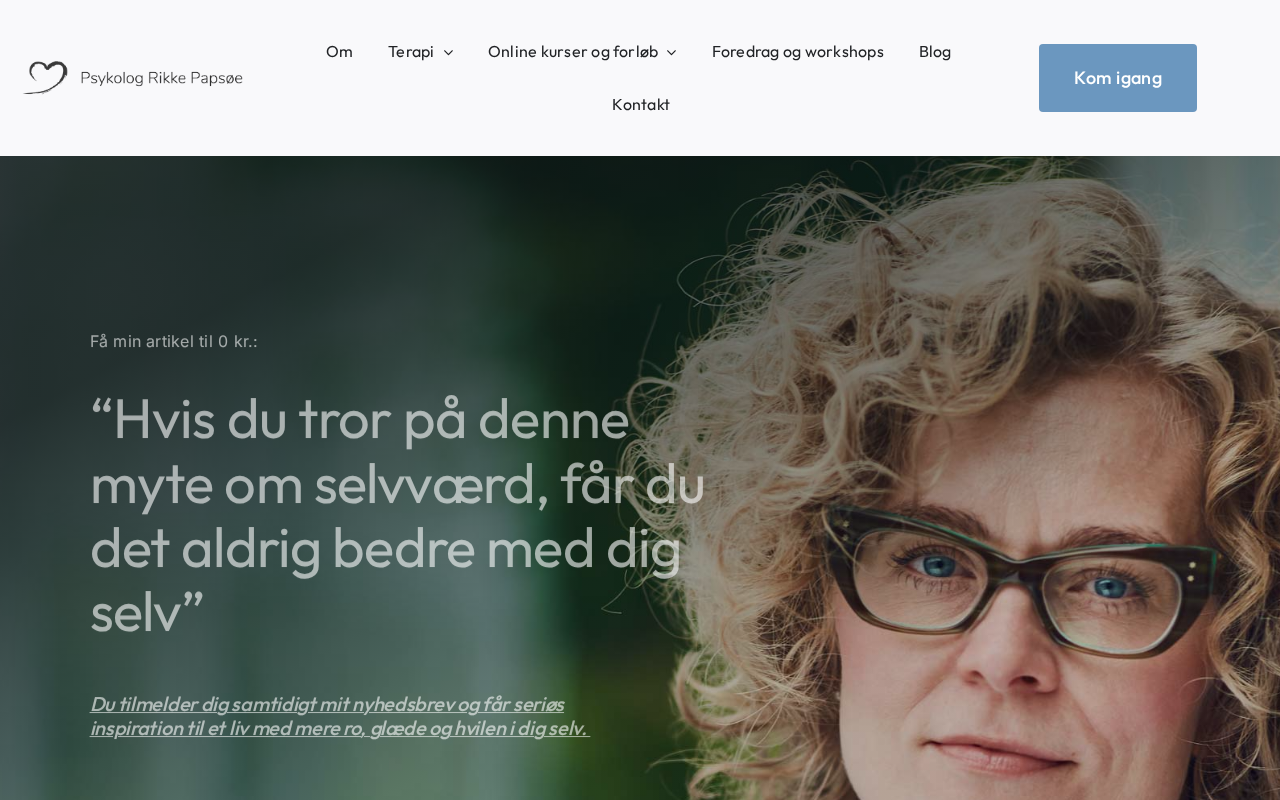Click the Få min artikel text
The image size is (1280, 800).
174,341
